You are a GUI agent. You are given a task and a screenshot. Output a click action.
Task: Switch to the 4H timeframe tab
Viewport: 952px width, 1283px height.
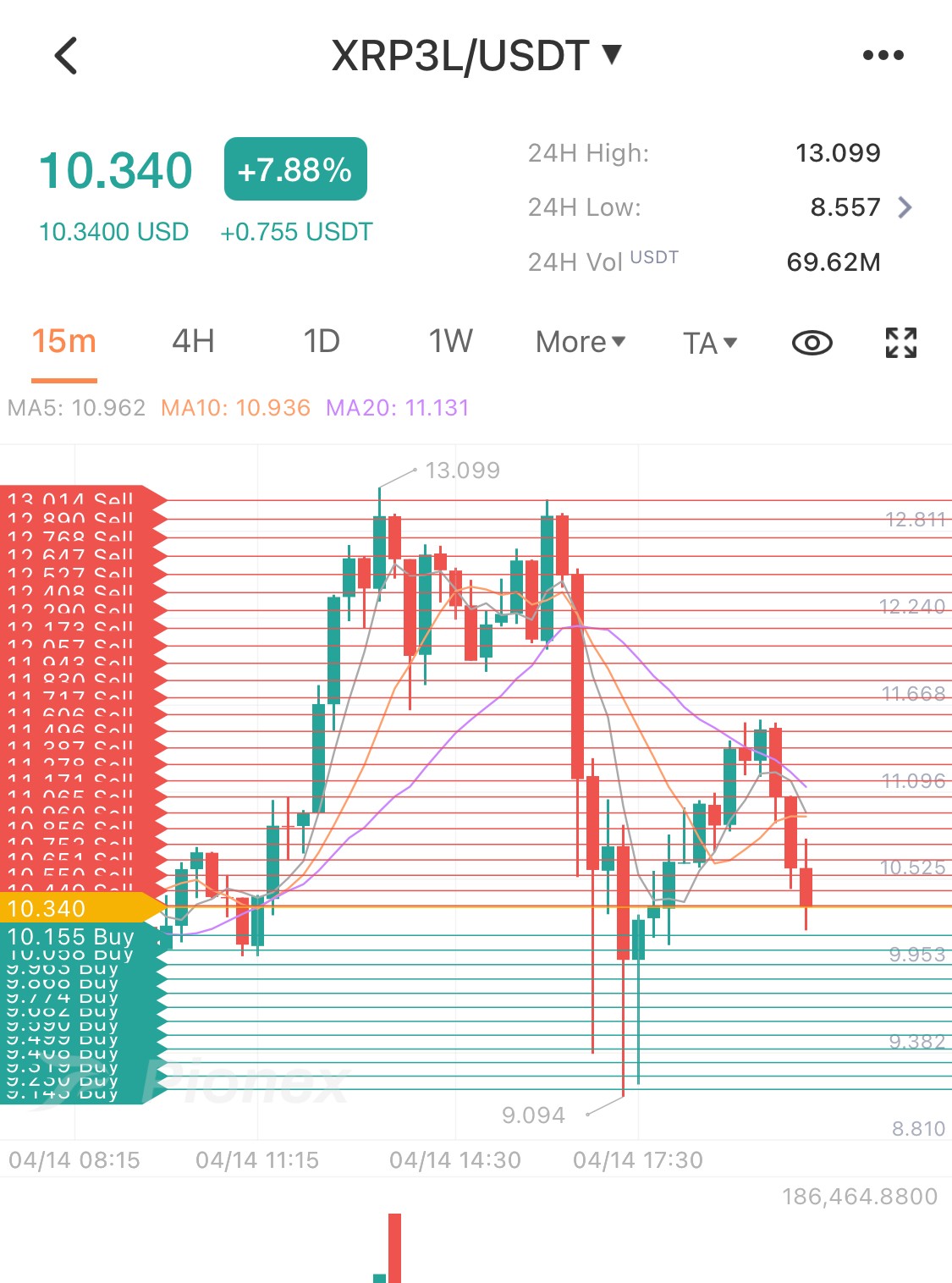pyautogui.click(x=193, y=342)
